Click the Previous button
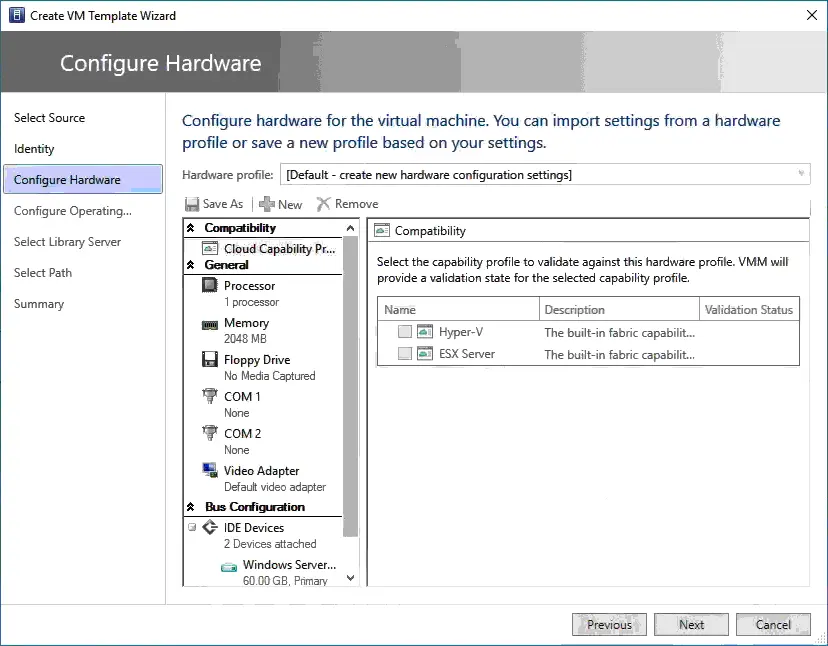The image size is (828, 646). 609,625
